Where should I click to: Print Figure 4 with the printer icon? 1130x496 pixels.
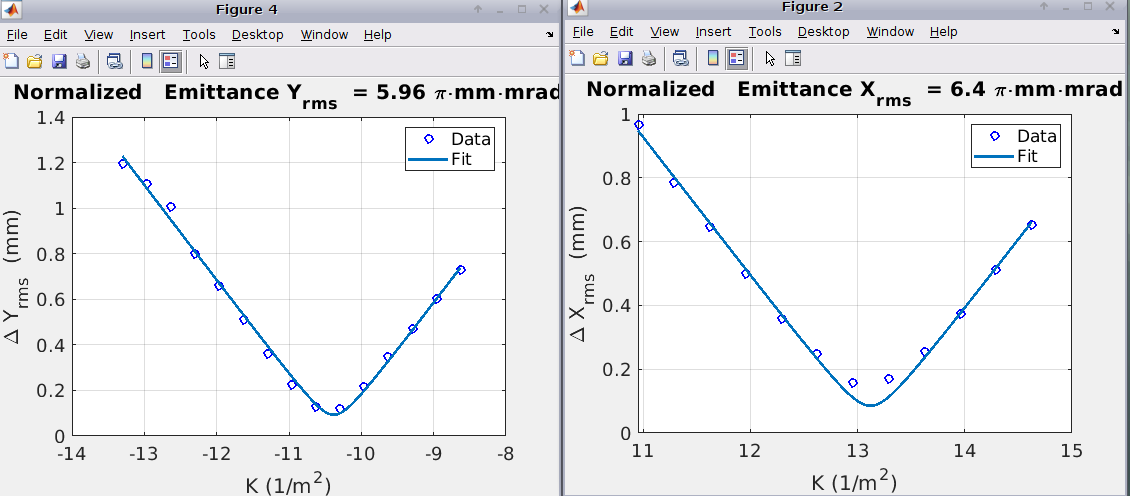[x=83, y=61]
